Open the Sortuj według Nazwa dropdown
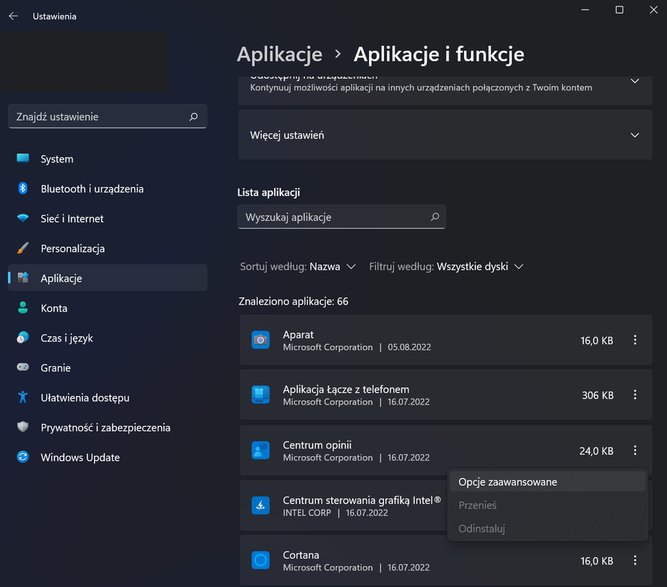 (x=298, y=267)
